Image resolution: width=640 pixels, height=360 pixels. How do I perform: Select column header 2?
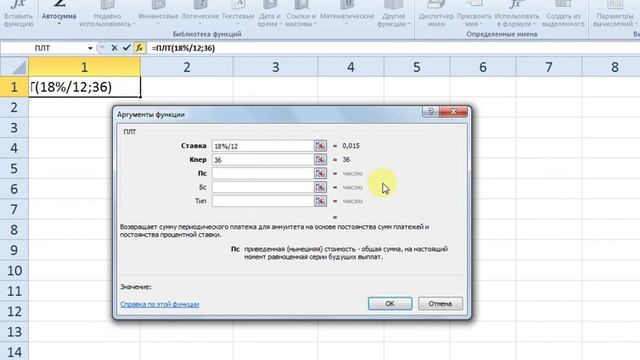187,67
